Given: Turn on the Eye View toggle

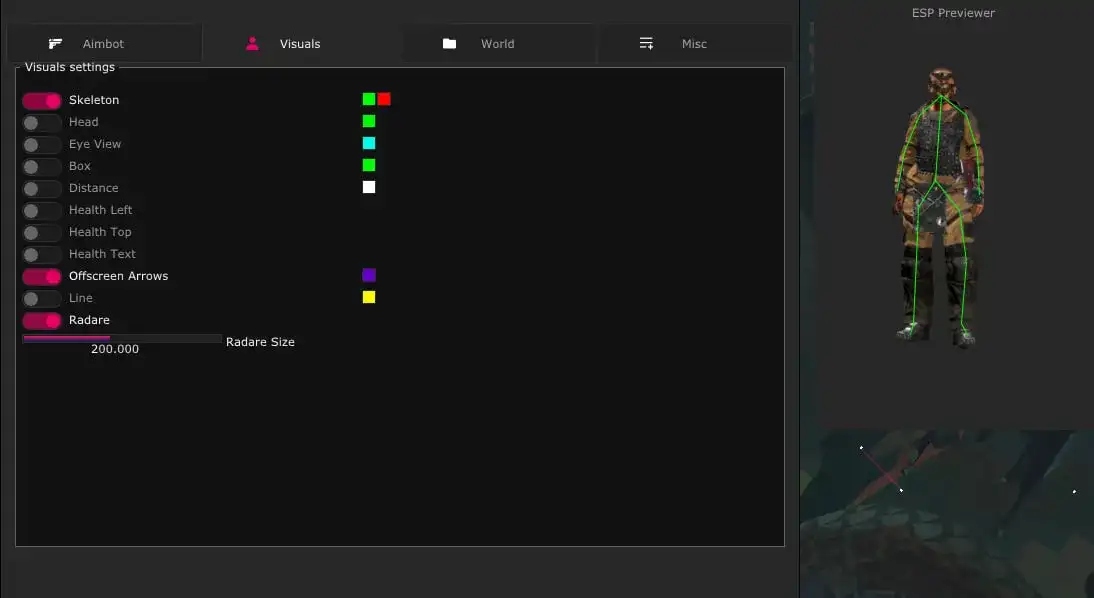Looking at the screenshot, I should 41,144.
